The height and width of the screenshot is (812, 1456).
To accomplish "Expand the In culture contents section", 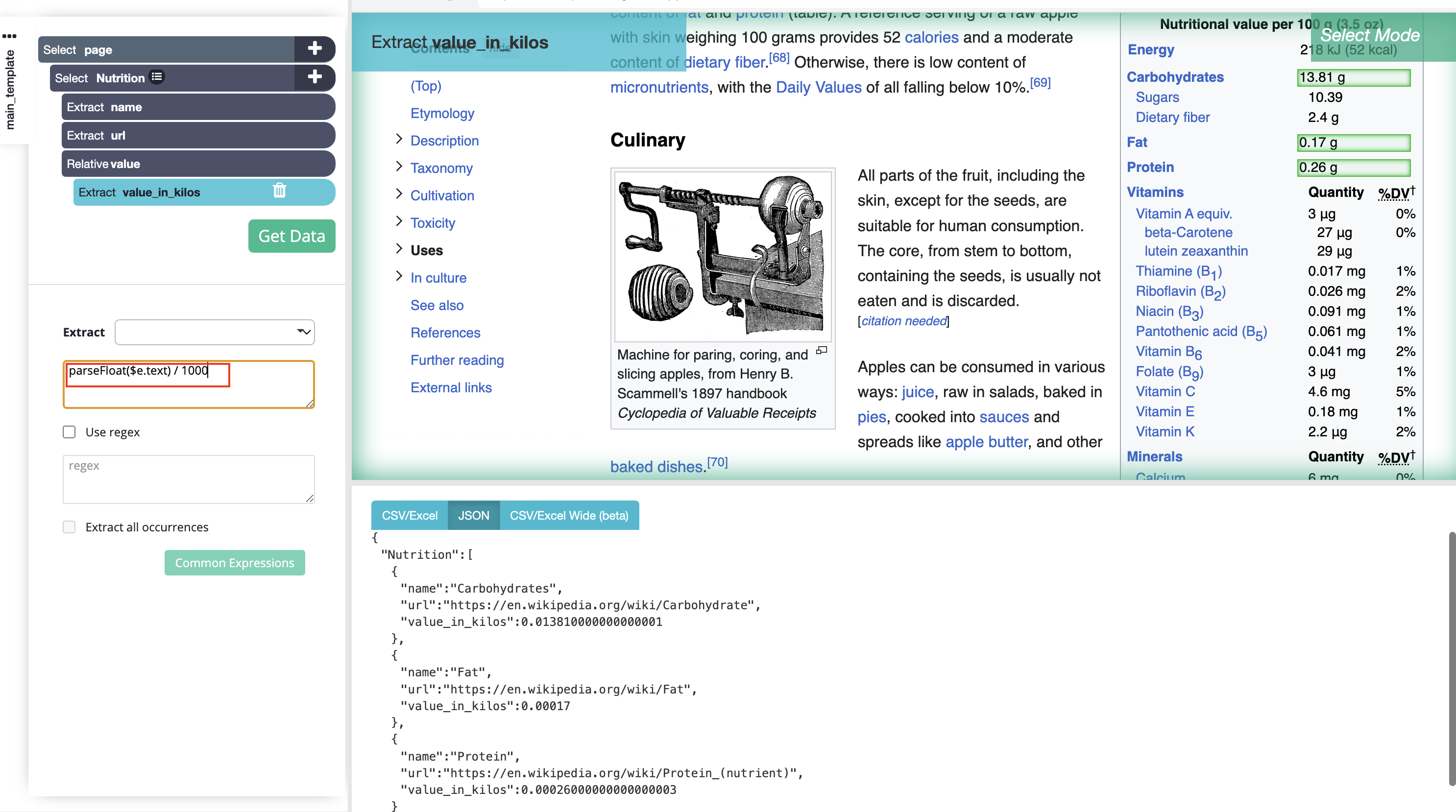I will (x=399, y=276).
